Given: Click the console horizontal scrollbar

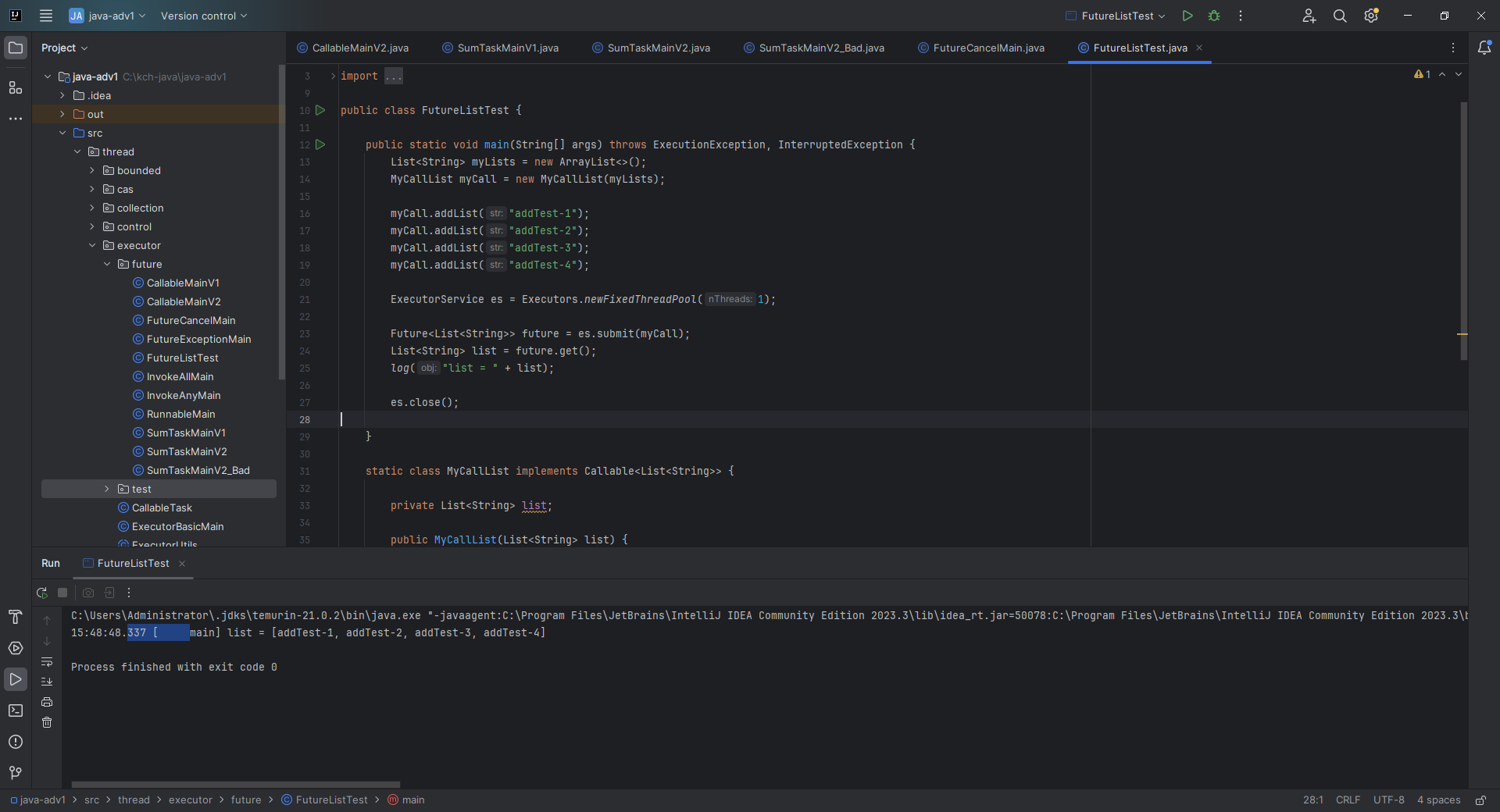Looking at the screenshot, I should coord(235,785).
